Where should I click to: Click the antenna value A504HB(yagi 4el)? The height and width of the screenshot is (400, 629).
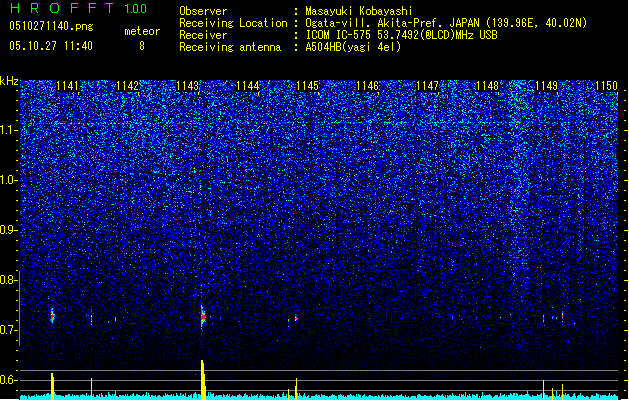coord(353,47)
